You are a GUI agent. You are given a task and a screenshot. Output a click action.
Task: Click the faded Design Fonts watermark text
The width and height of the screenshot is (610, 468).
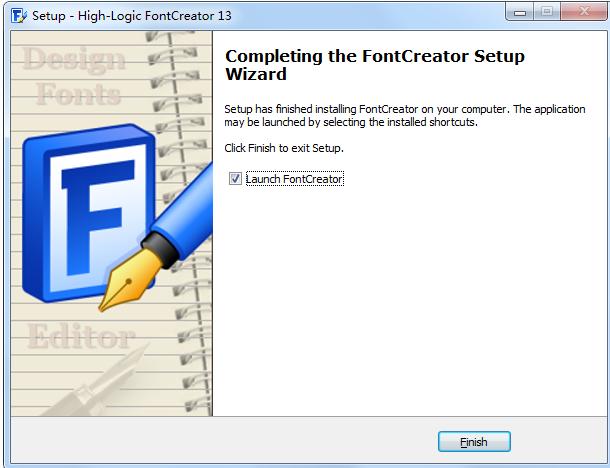pyautogui.click(x=76, y=76)
